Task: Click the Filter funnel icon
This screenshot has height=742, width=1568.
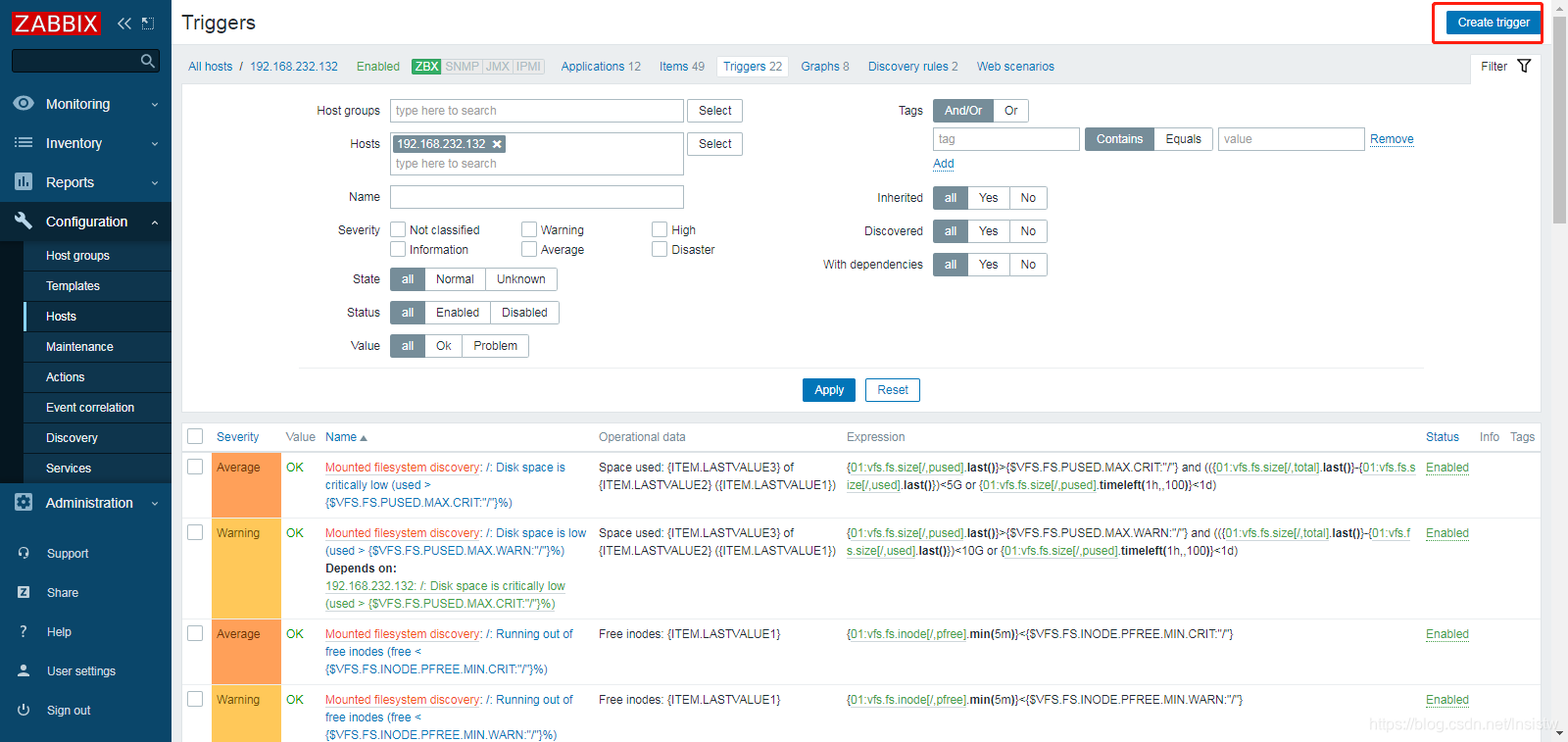Action: [x=1524, y=66]
